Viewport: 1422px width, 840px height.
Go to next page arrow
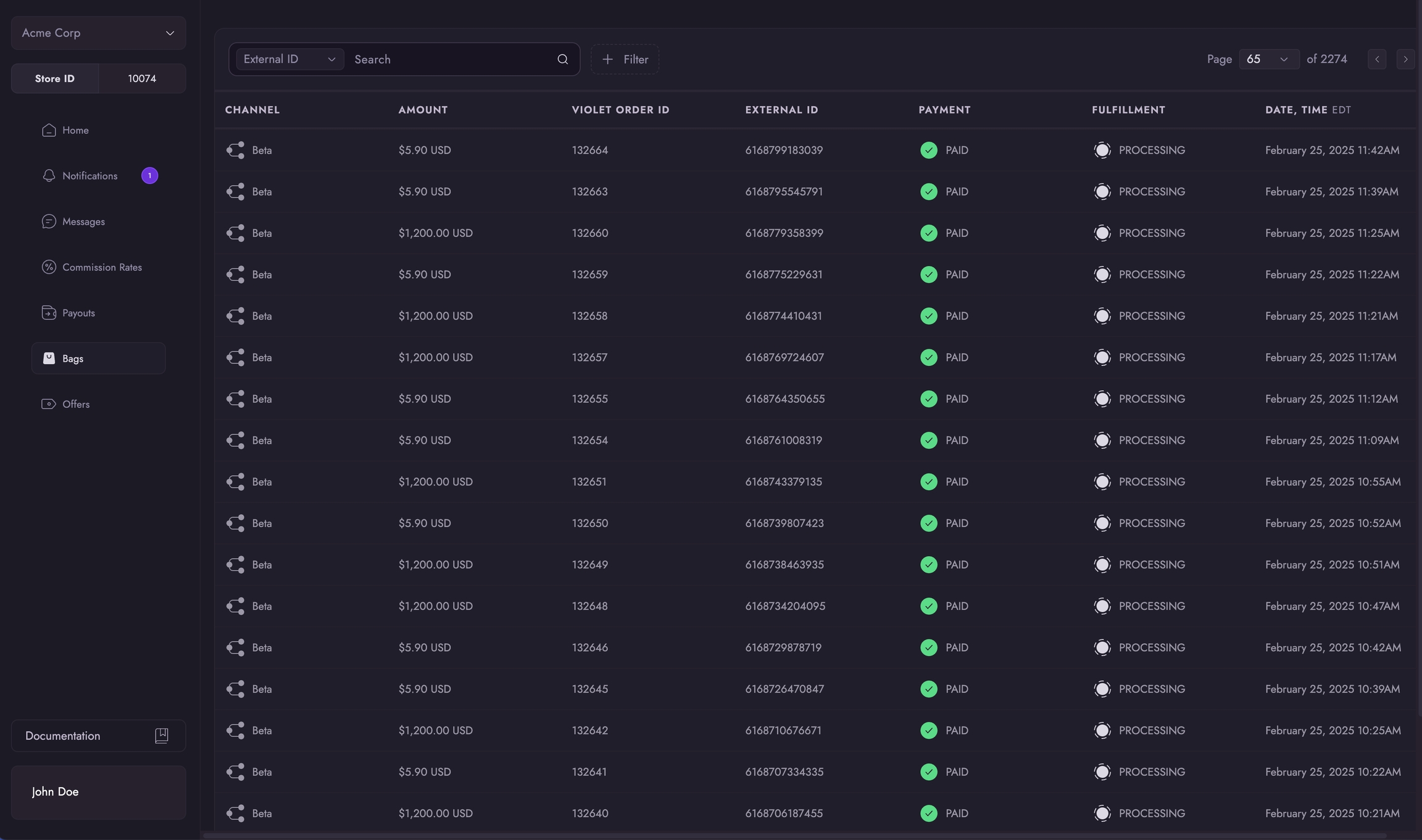[x=1405, y=59]
